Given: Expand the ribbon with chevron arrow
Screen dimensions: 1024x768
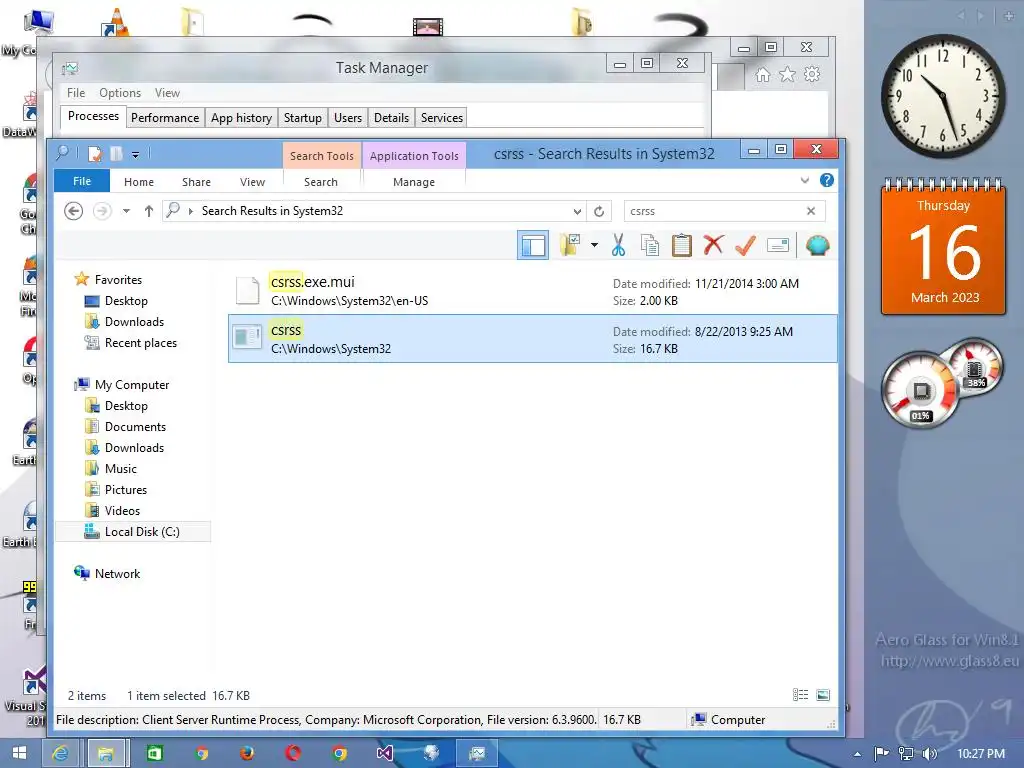Looking at the screenshot, I should click(805, 180).
